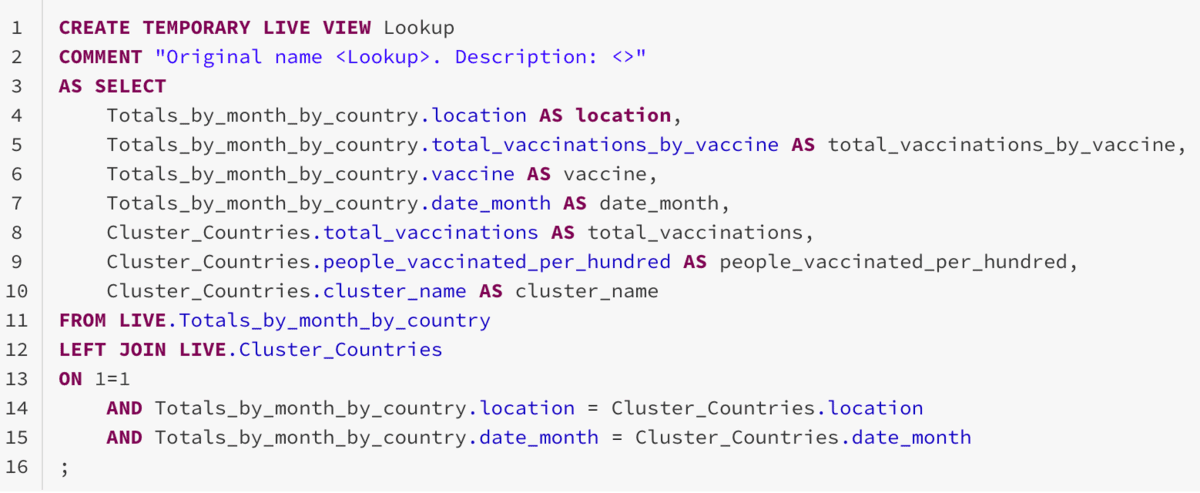Click the view name Lookup on line 1
This screenshot has height=493, width=1200.
pos(418,28)
